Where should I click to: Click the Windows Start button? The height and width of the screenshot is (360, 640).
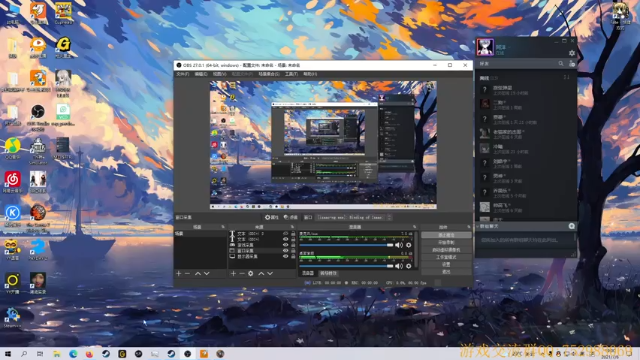(8, 354)
